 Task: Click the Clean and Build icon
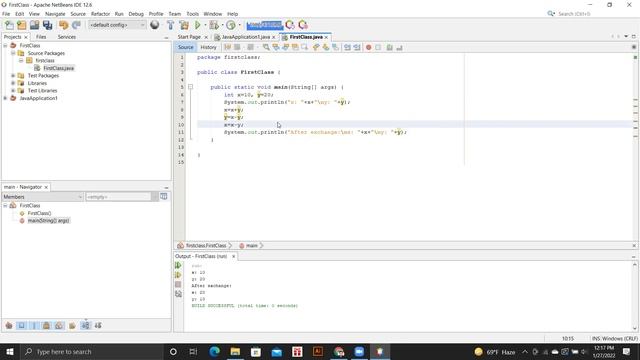tap(184, 25)
